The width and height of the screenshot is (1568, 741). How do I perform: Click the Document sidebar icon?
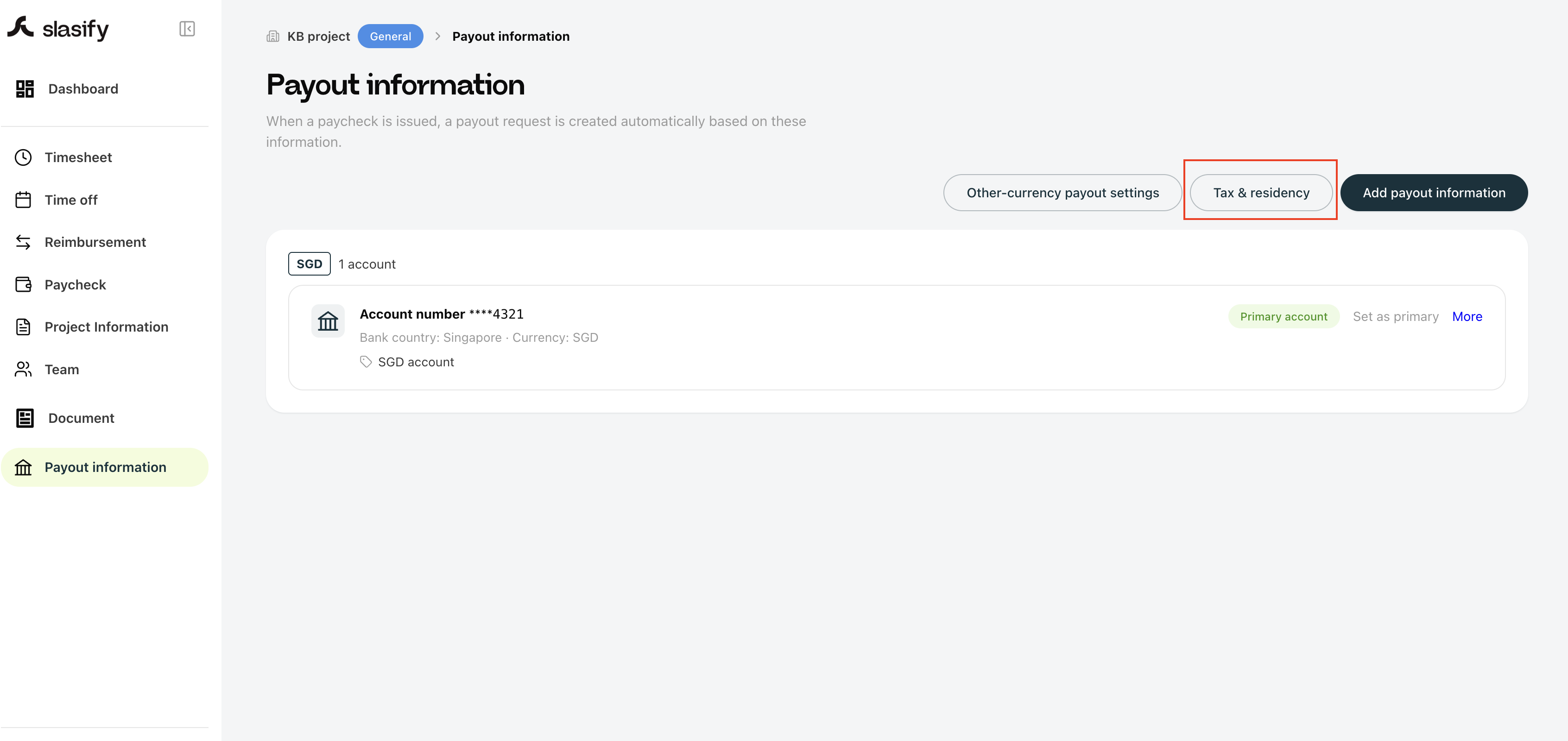click(x=25, y=418)
